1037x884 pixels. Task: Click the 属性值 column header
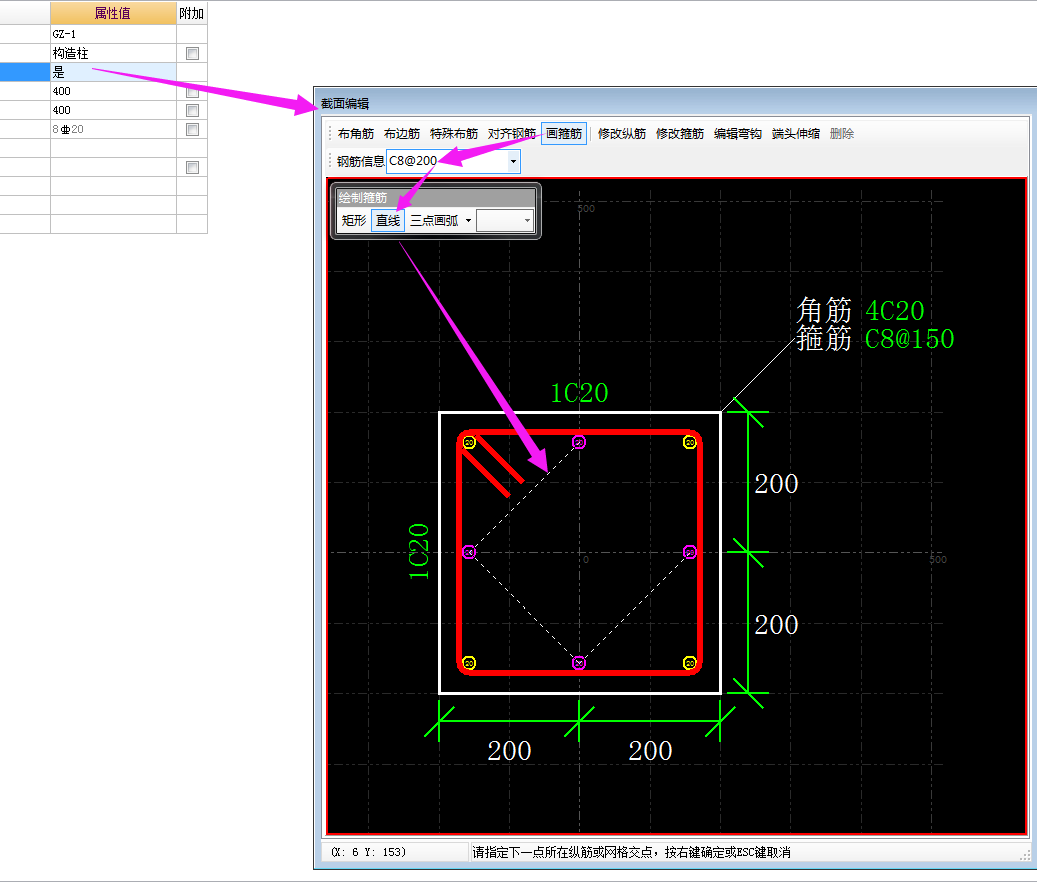(113, 13)
